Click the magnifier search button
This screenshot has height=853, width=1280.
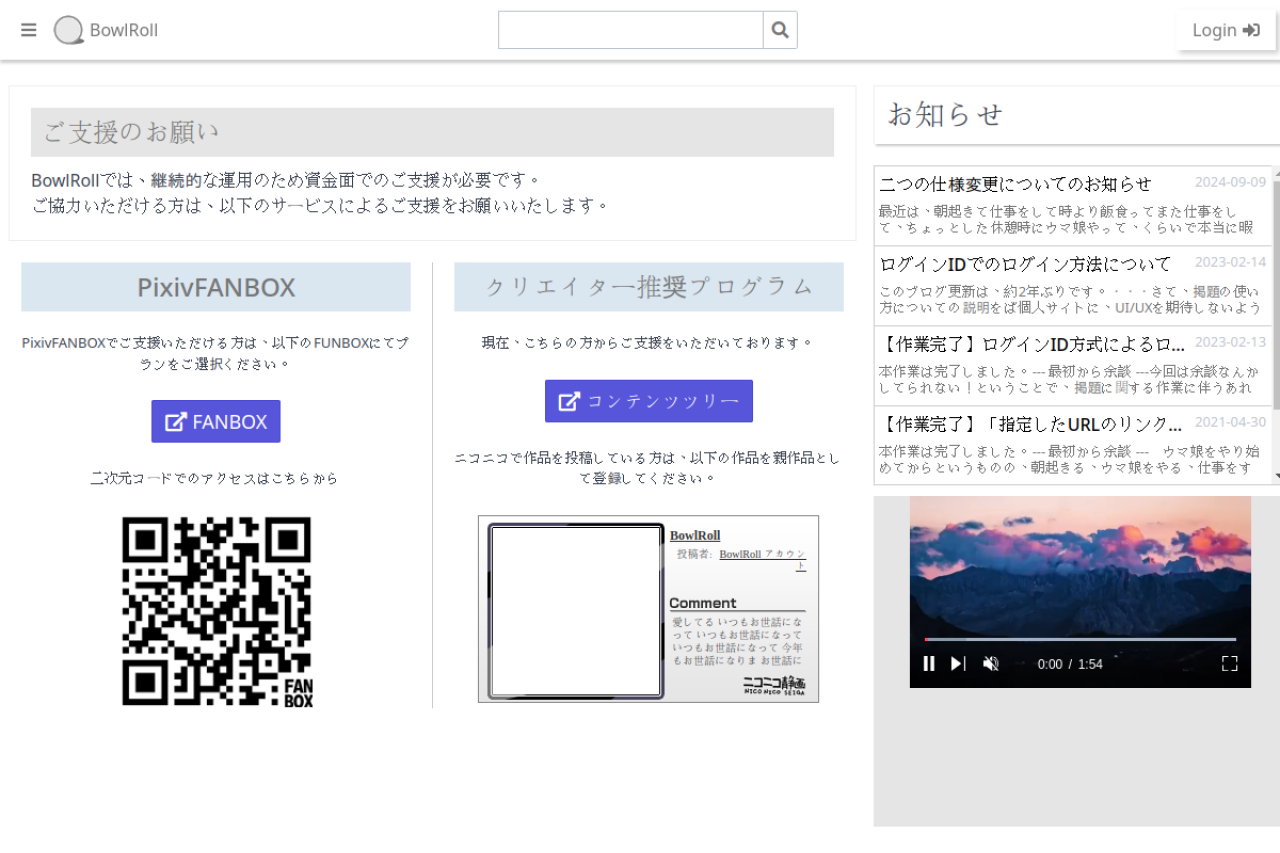780,30
